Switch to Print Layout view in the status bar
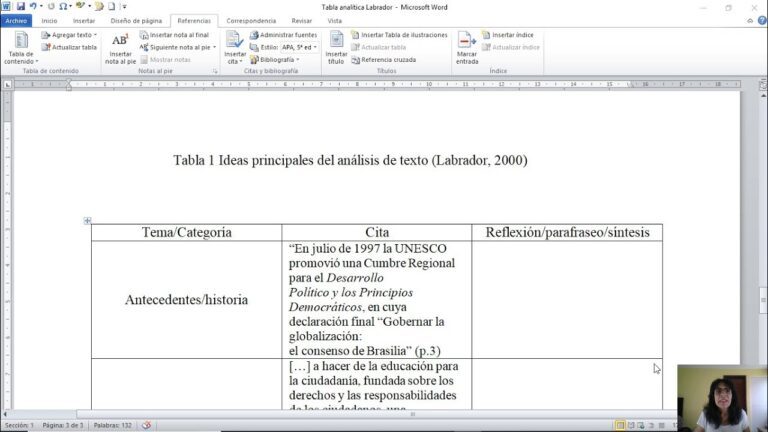 [620, 425]
